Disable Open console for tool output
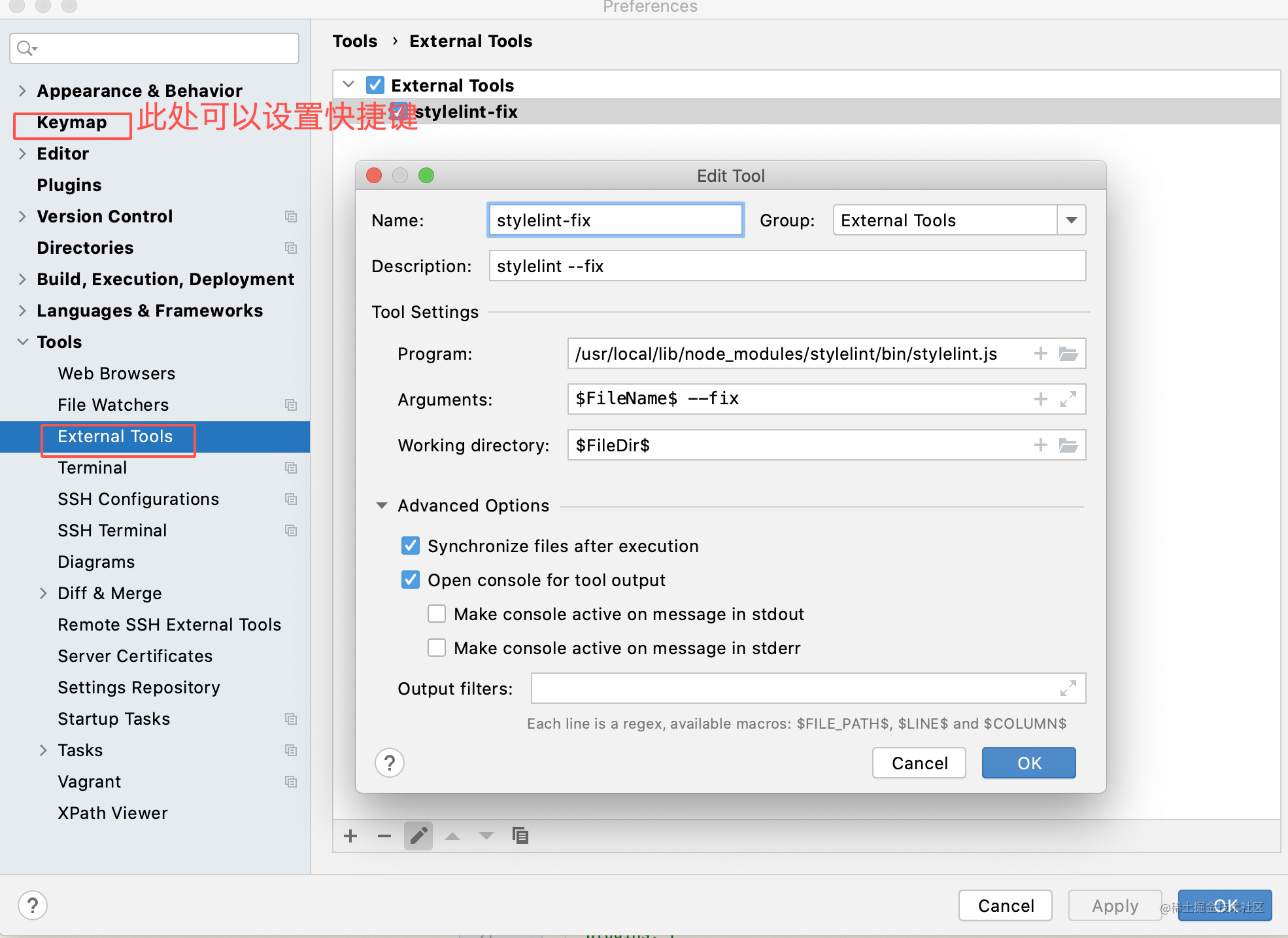This screenshot has height=938, width=1288. pyautogui.click(x=411, y=580)
